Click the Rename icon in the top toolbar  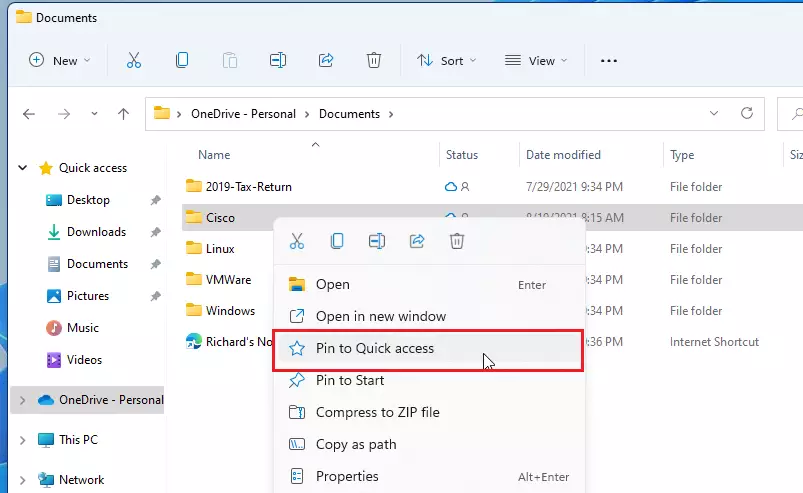[x=278, y=60]
